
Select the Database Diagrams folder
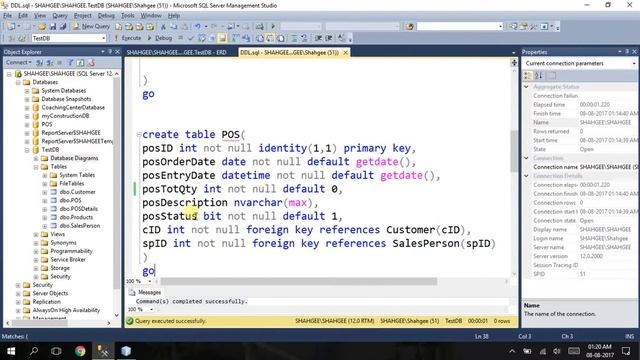[74, 158]
